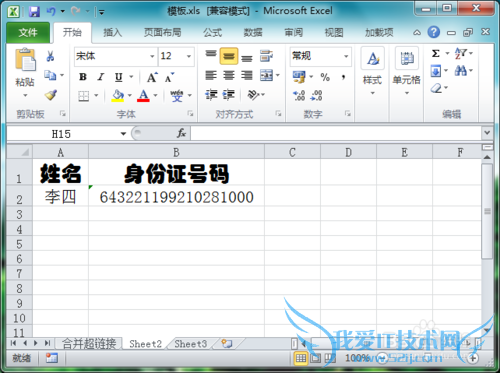Expand the 样式 styles dropdown
Image resolution: width=500 pixels, height=373 pixels.
point(372,93)
